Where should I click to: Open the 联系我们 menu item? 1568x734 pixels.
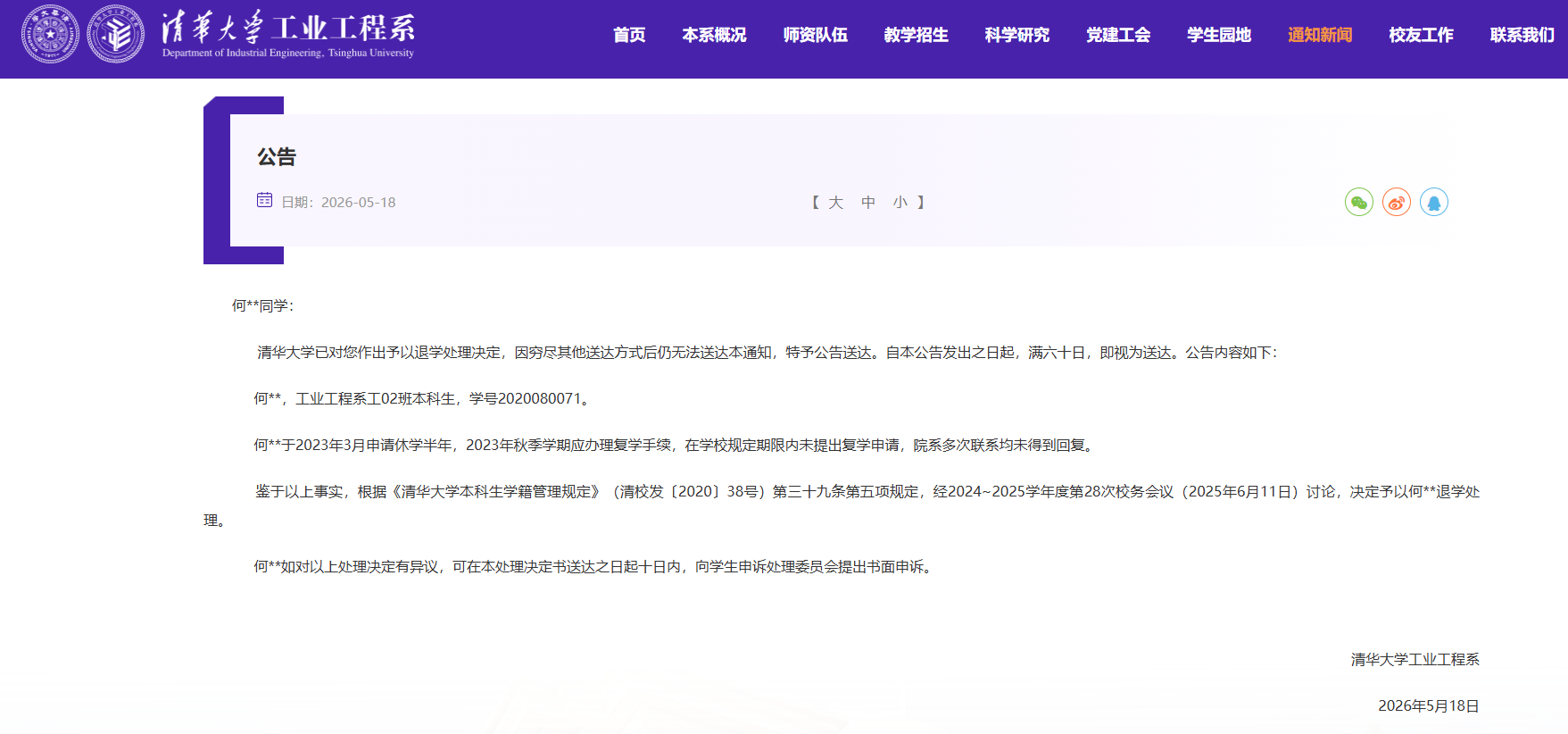click(x=1522, y=35)
